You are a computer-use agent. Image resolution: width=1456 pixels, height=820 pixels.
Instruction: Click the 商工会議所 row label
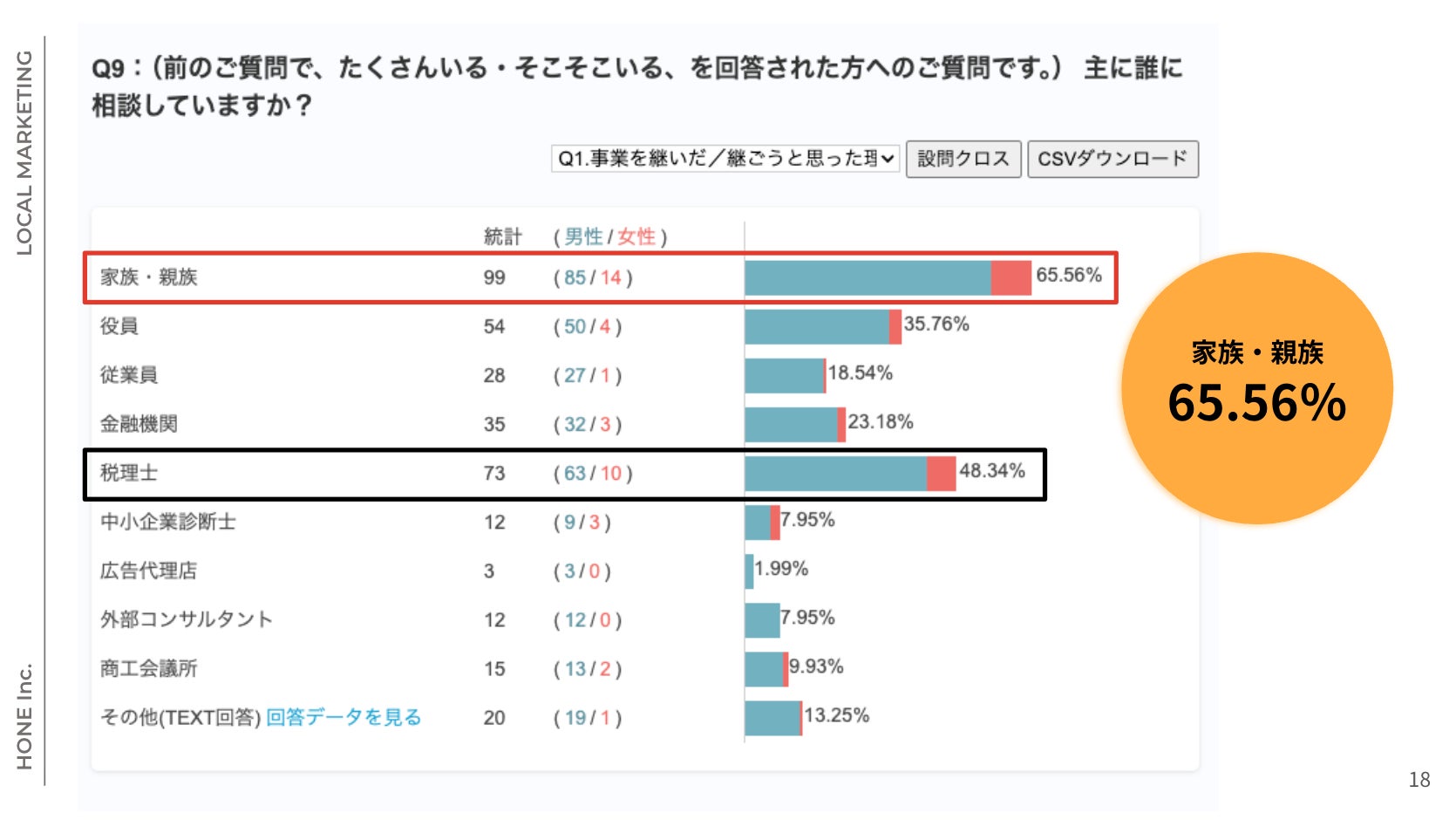(148, 668)
